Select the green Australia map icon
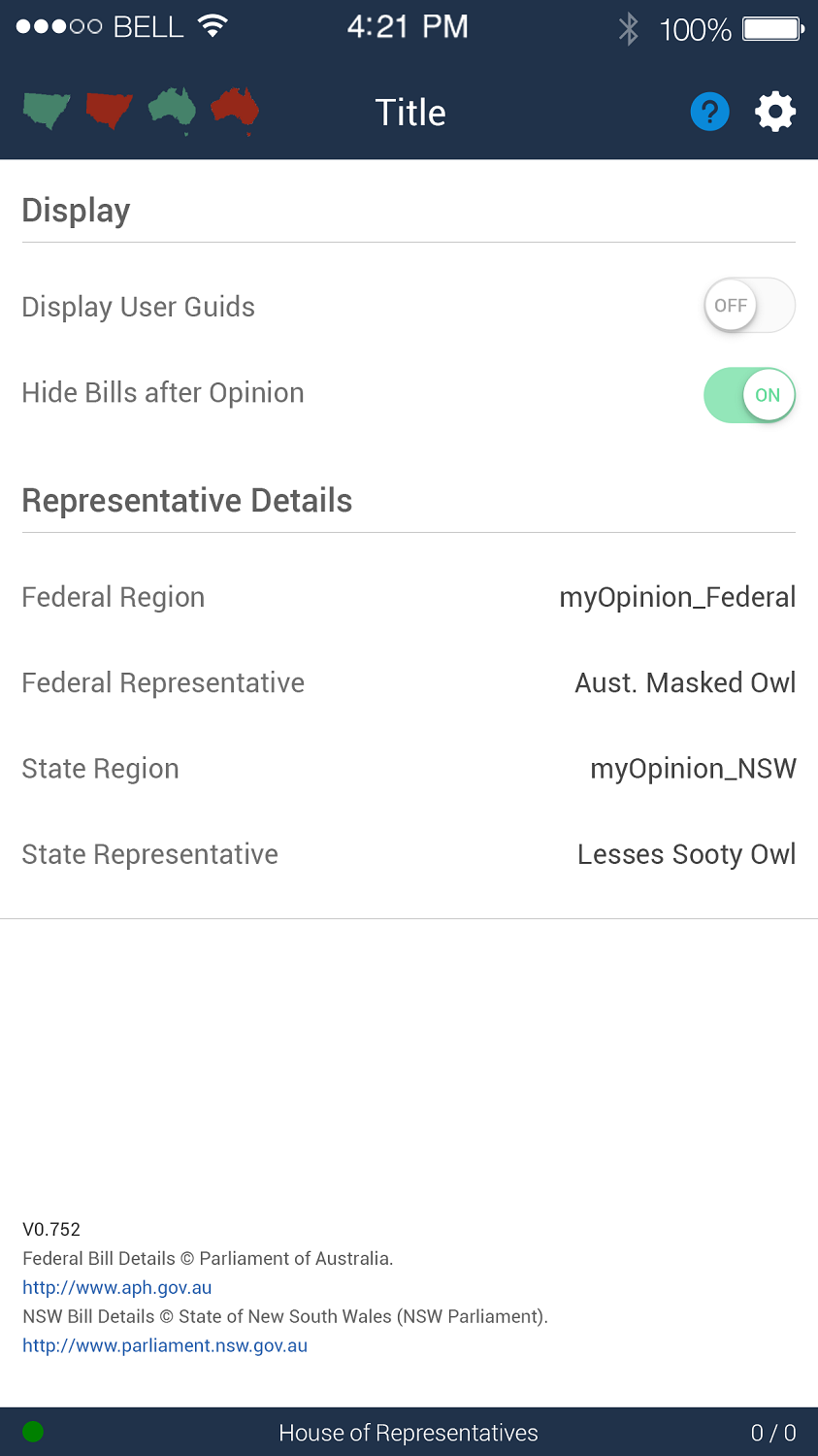Viewport: 818px width, 1456px height. pos(173,109)
